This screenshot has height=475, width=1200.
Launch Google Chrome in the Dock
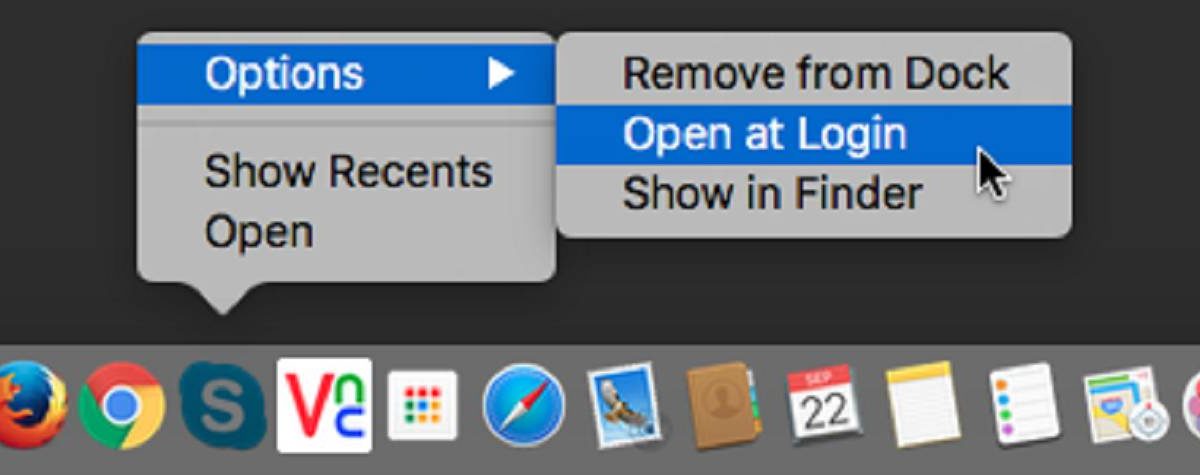click(x=122, y=405)
